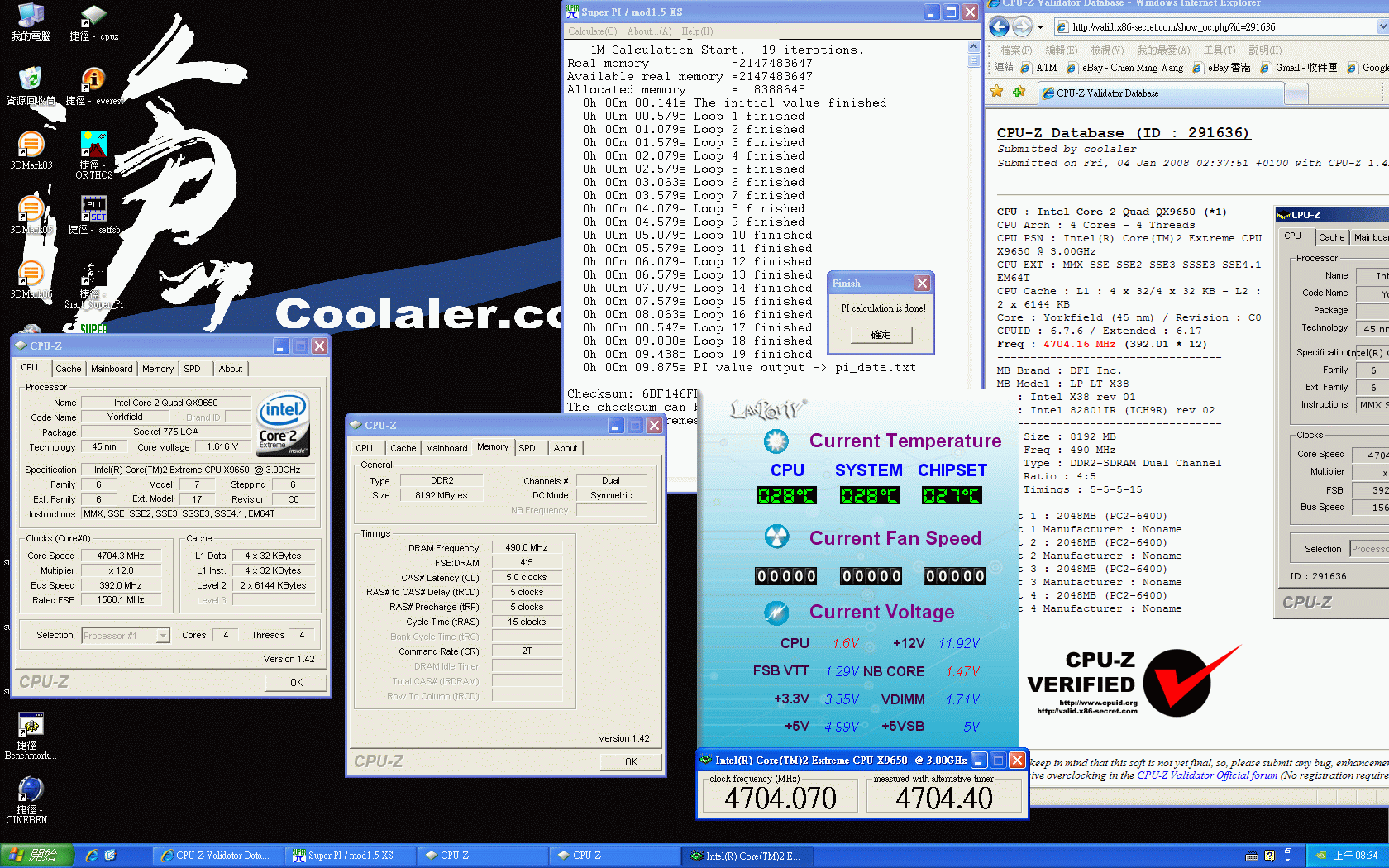Open the Favorites Center star icon

click(997, 92)
